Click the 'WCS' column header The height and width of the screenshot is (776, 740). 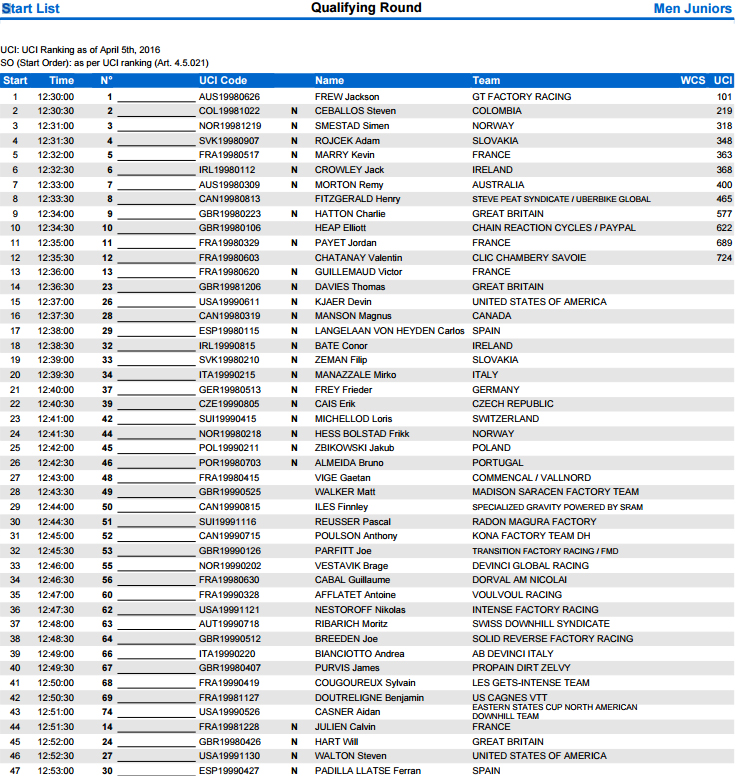[692, 80]
